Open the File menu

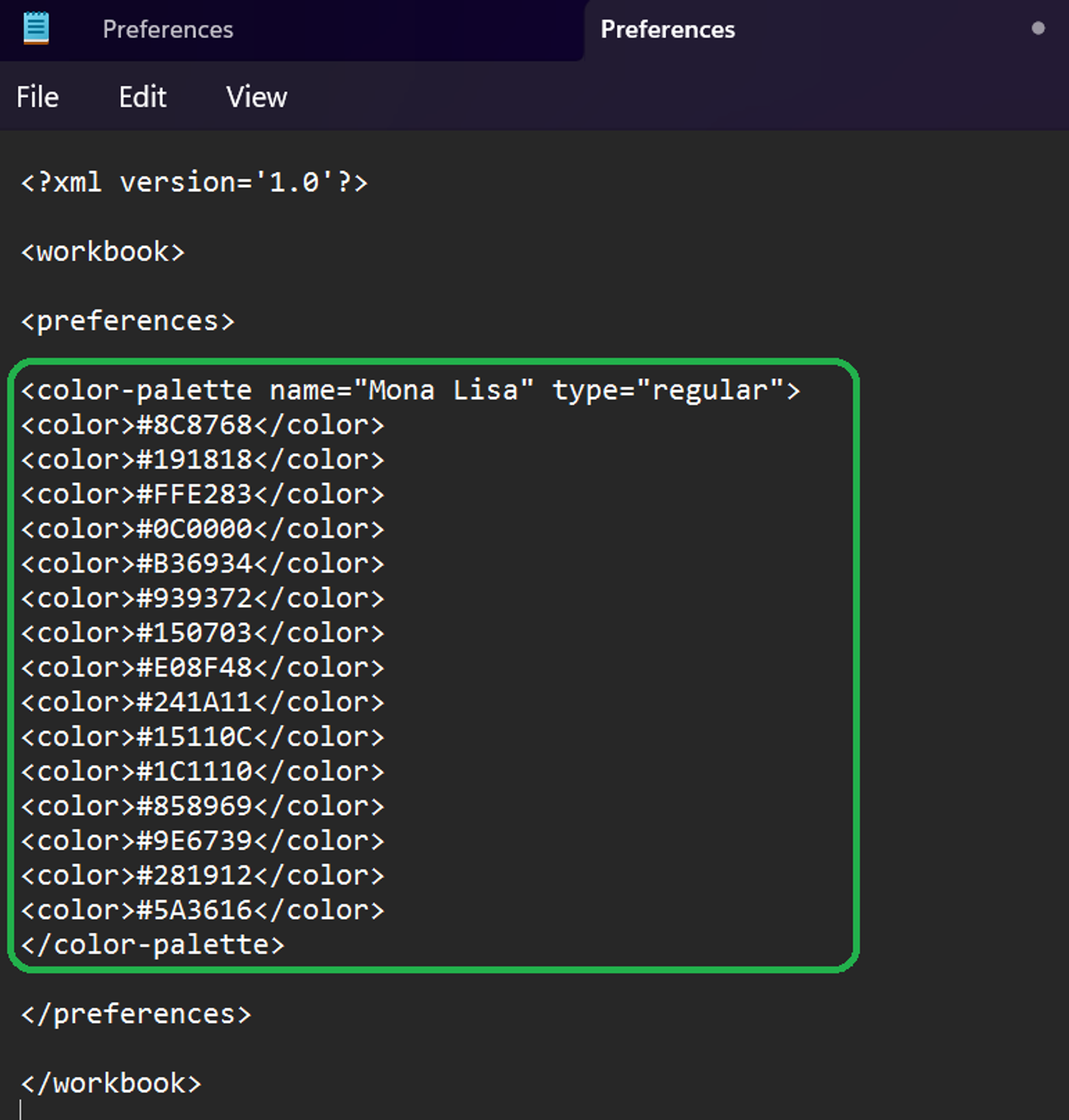37,97
